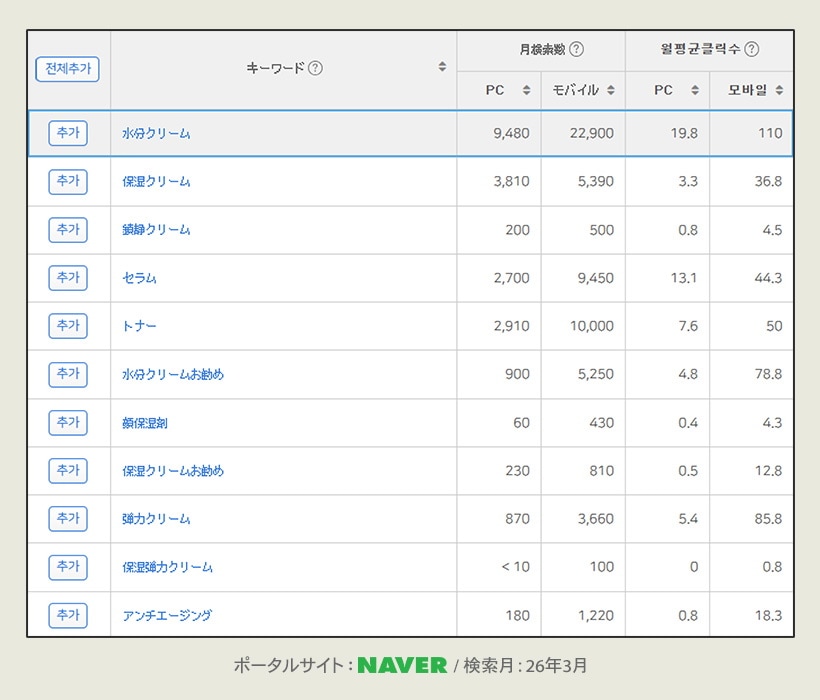Add the アンチエージング keyword
Screen dimensions: 820x700
(68, 615)
